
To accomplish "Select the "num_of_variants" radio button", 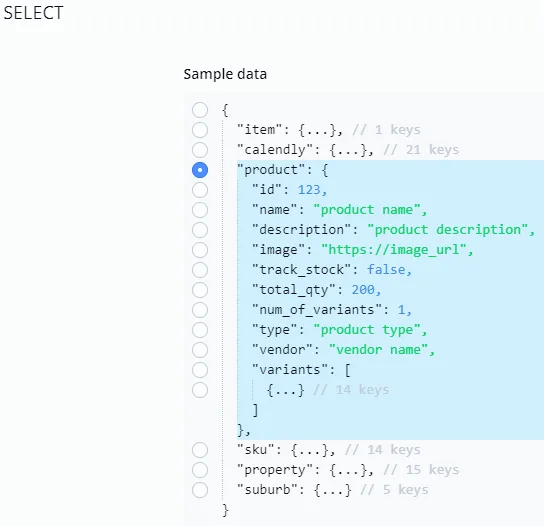I will pos(200,310).
